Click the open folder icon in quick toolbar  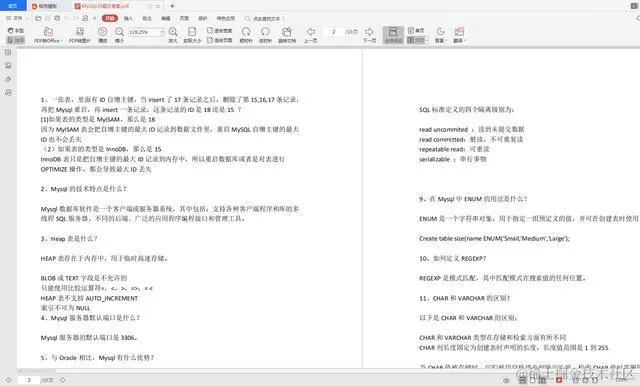coord(38,18)
